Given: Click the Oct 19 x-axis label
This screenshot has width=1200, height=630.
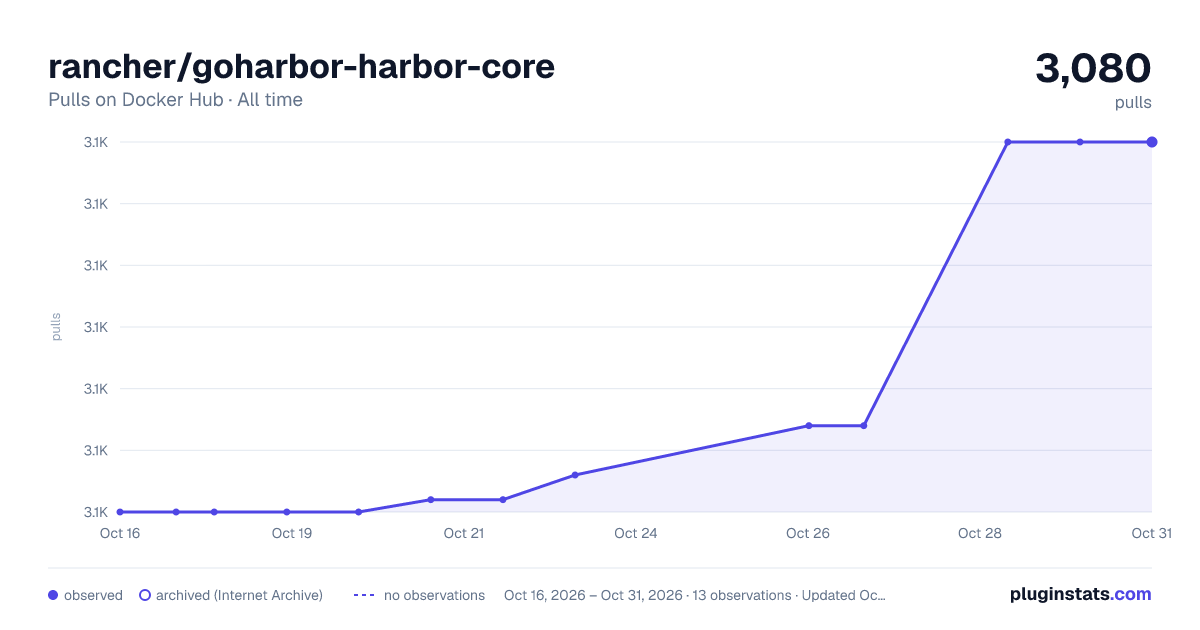Looking at the screenshot, I should pos(292,533).
